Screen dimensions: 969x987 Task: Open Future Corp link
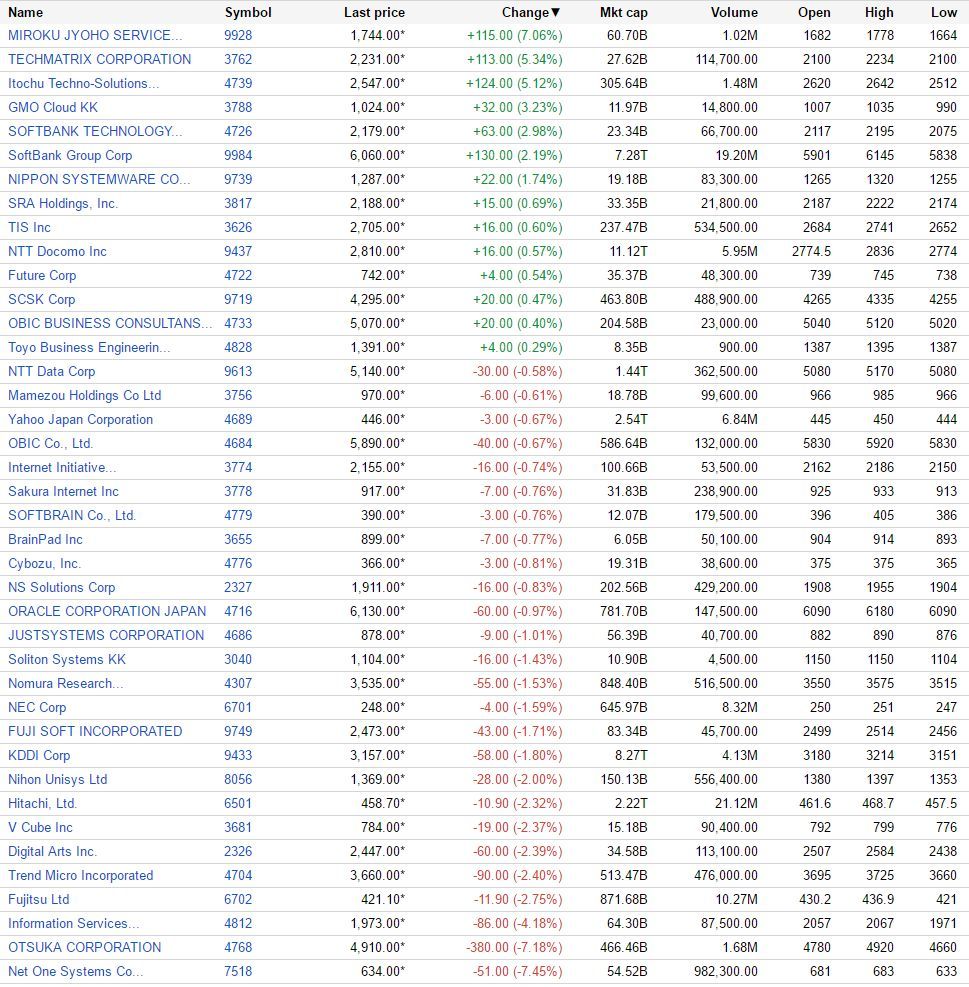click(x=42, y=275)
